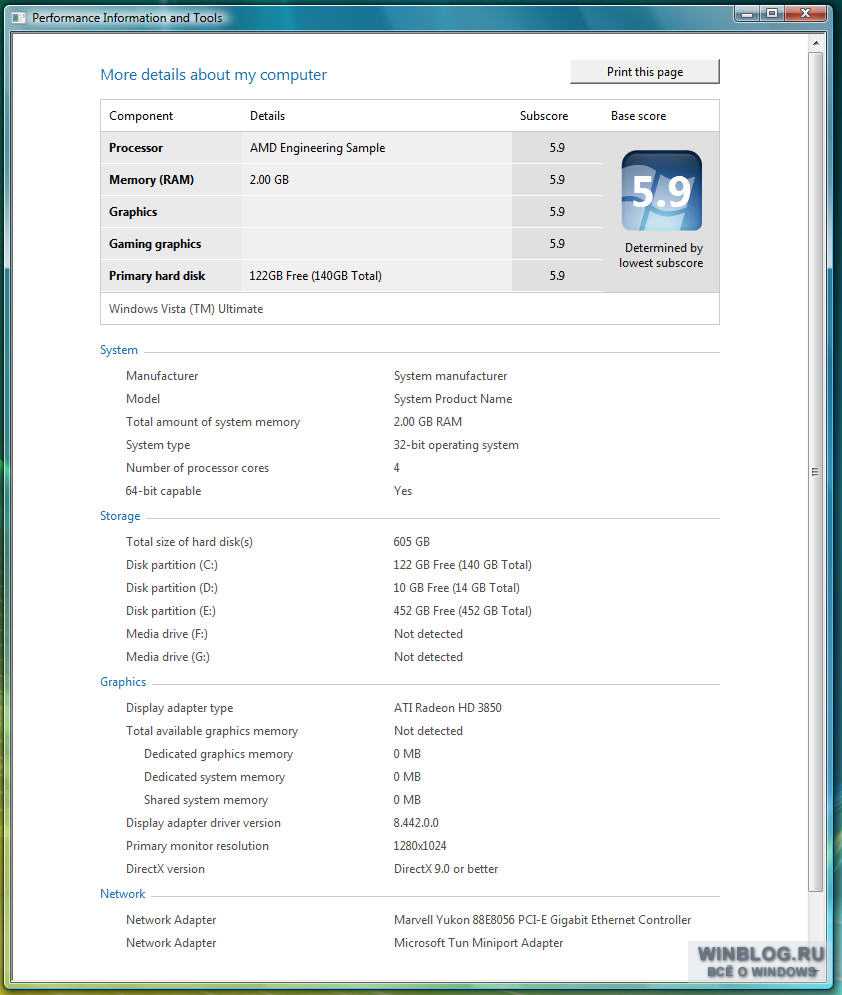842x995 pixels.
Task: Click the Primary hard disk row label
Action: (157, 276)
